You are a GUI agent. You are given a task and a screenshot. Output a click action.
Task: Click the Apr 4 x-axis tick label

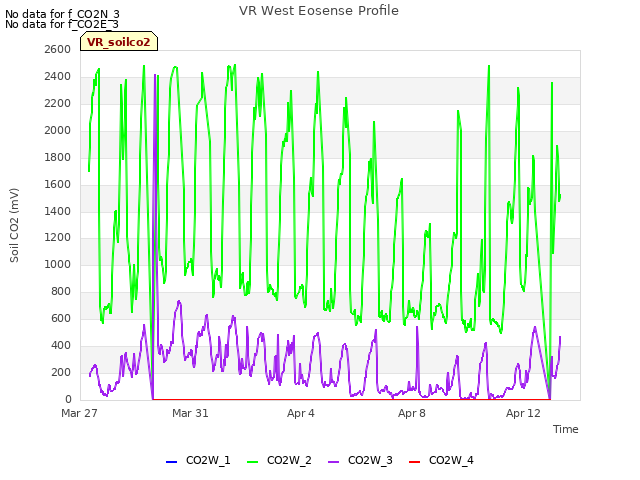pyautogui.click(x=301, y=413)
